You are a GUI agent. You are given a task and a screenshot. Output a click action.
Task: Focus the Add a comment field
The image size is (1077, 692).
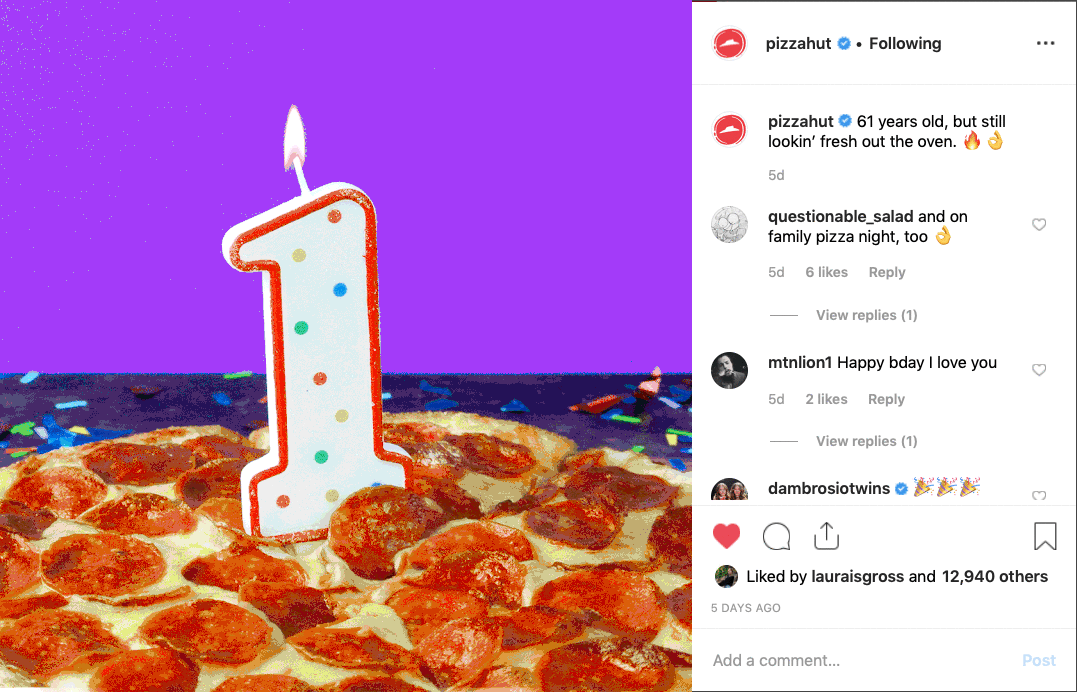click(x=862, y=660)
